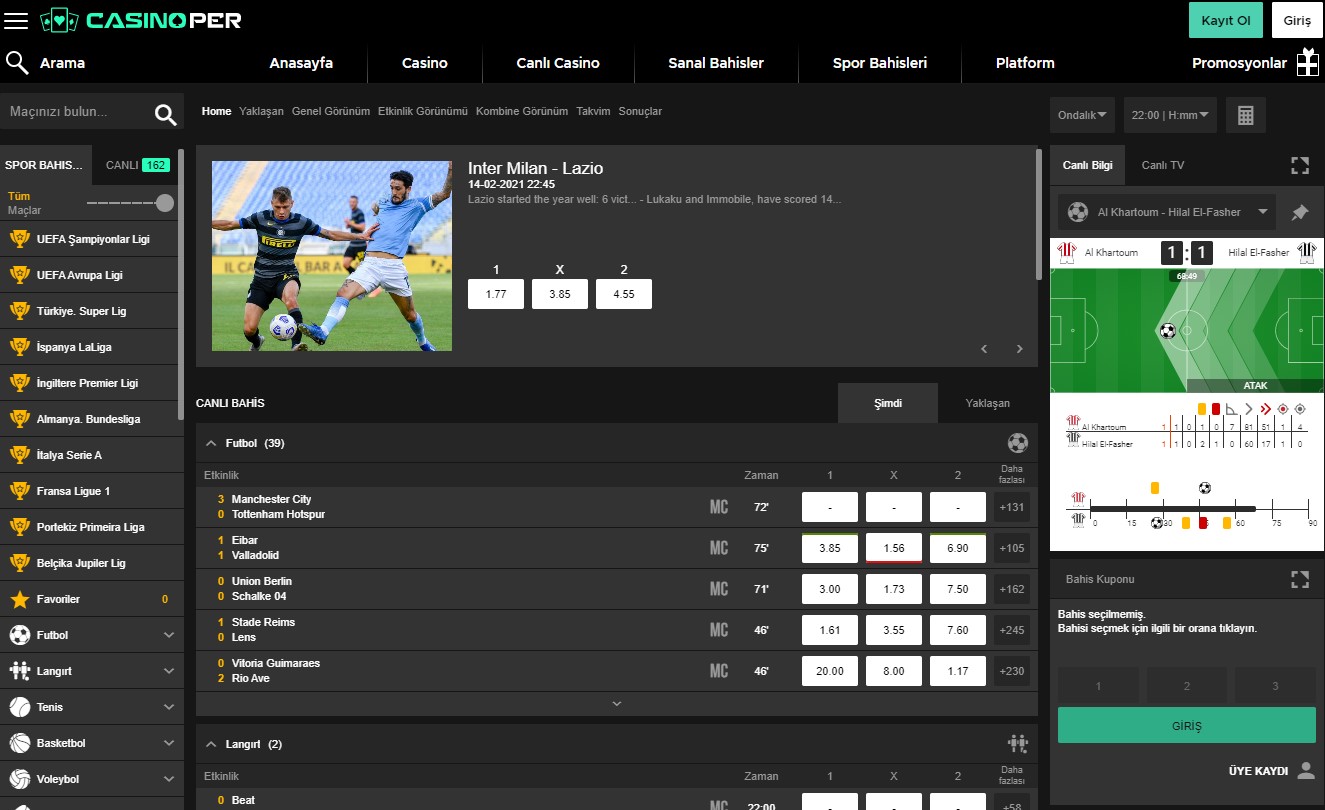Expand Voleybol sidebar category
This screenshot has width=1325, height=810.
(x=168, y=779)
